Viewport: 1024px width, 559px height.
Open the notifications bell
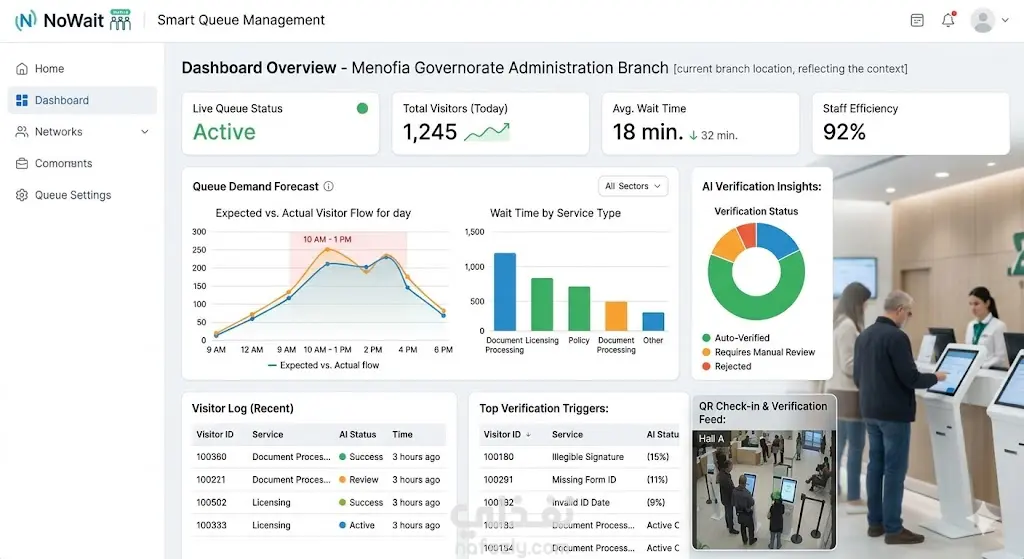click(948, 20)
